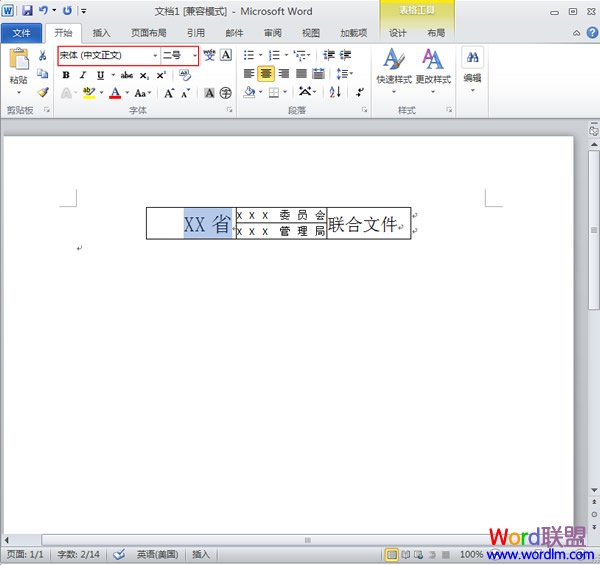Image resolution: width=600 pixels, height=565 pixels.
Task: Toggle Italic formatting
Action: tap(83, 75)
